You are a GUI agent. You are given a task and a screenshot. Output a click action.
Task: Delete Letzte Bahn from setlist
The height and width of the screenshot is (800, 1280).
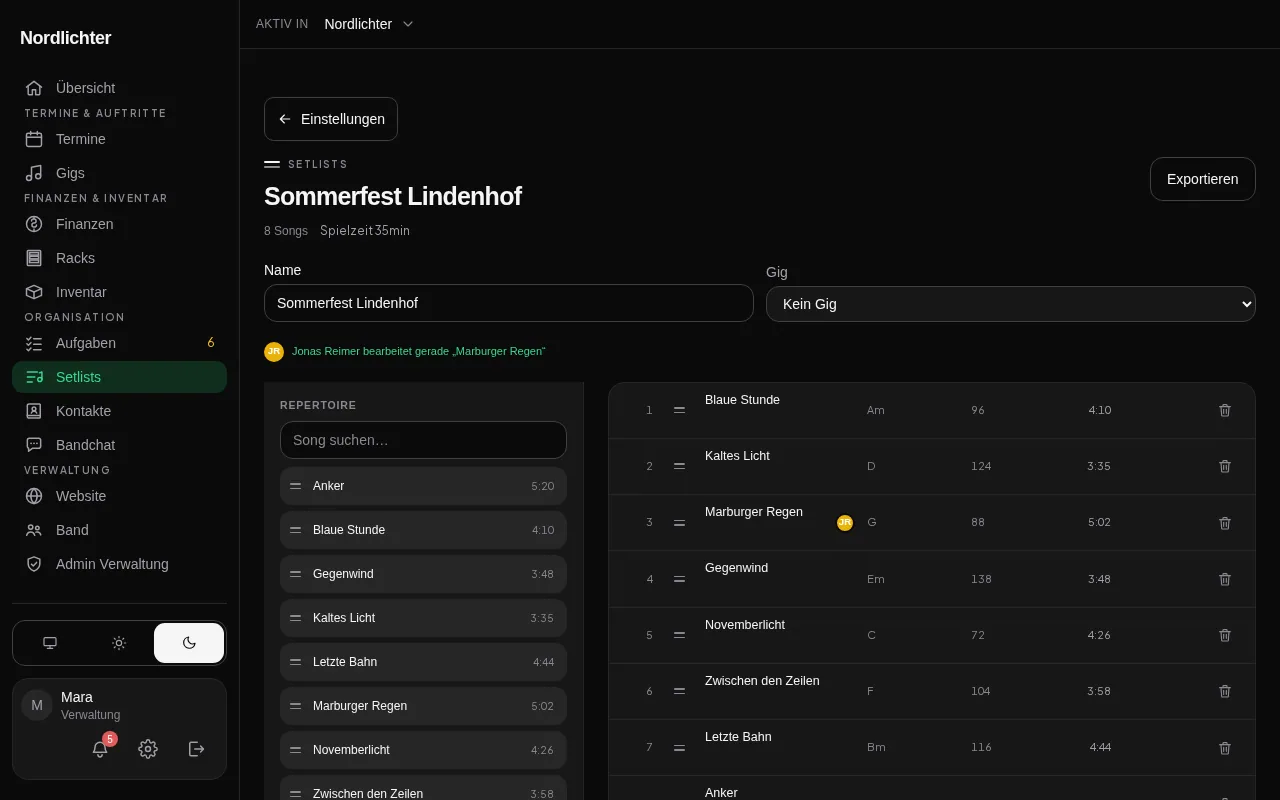[x=1225, y=748]
